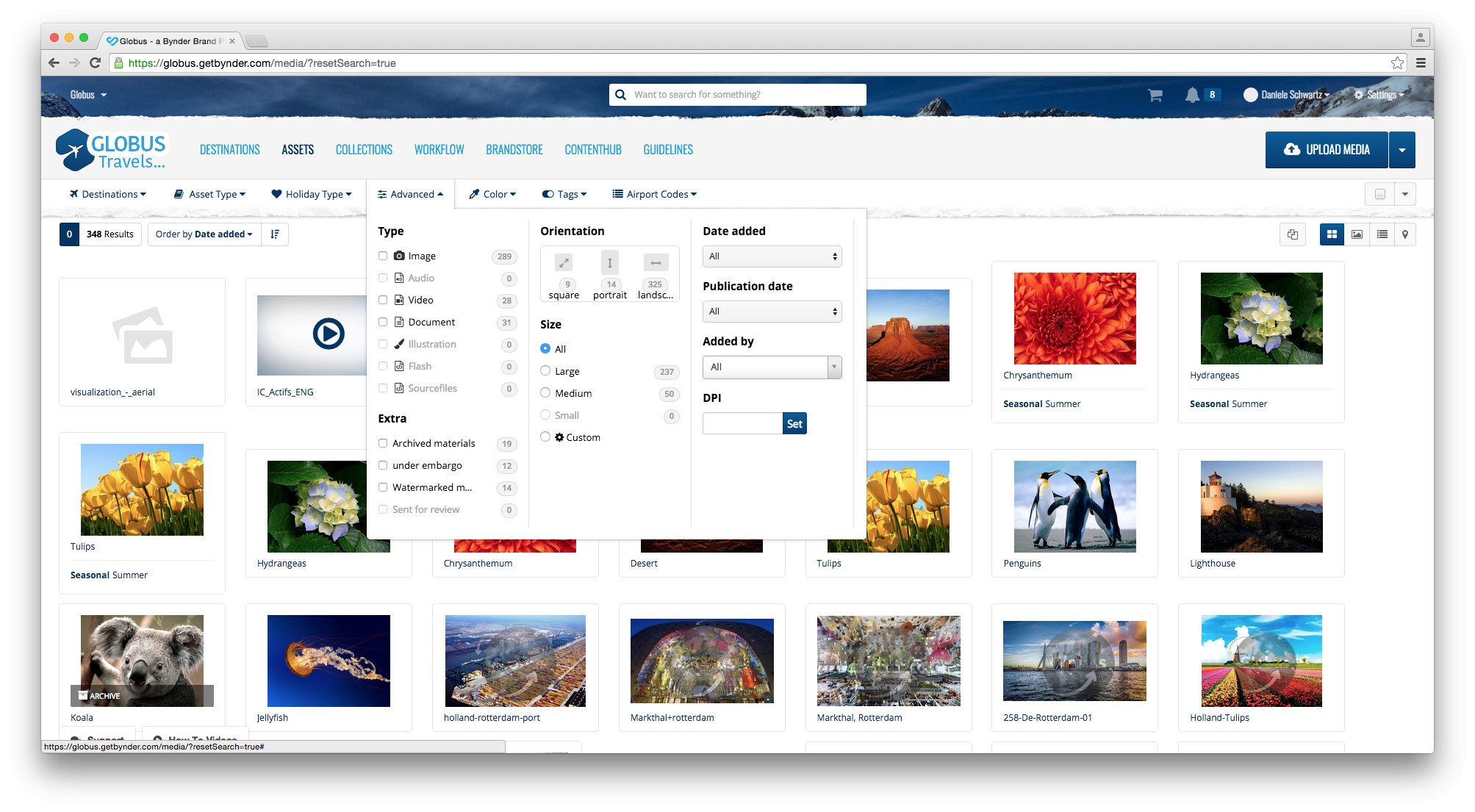Open the Color filter menu
1475x812 pixels.
493,194
